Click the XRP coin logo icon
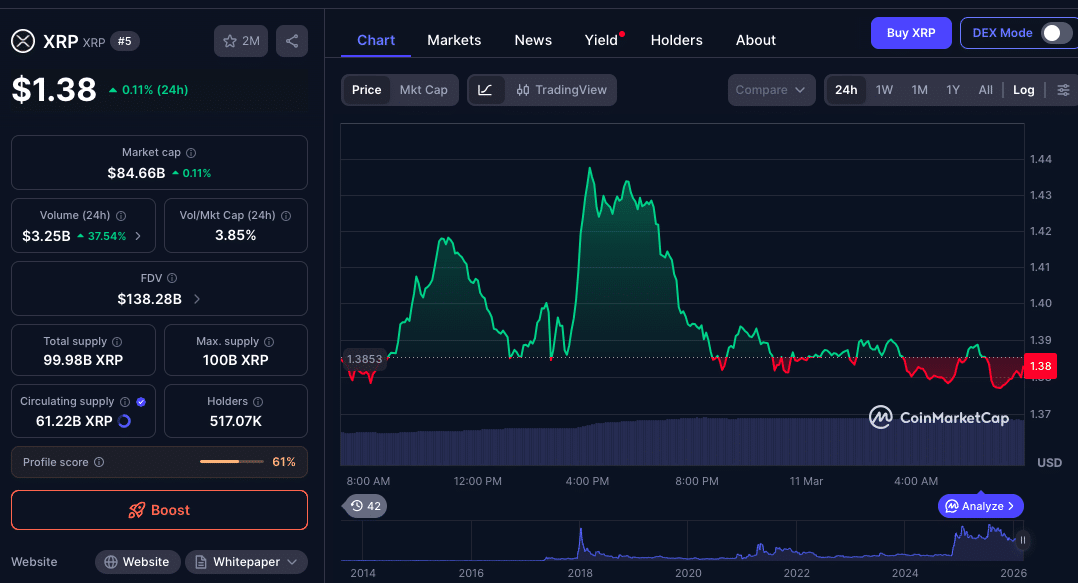Screen dimensions: 1078x583 click(x=23, y=41)
